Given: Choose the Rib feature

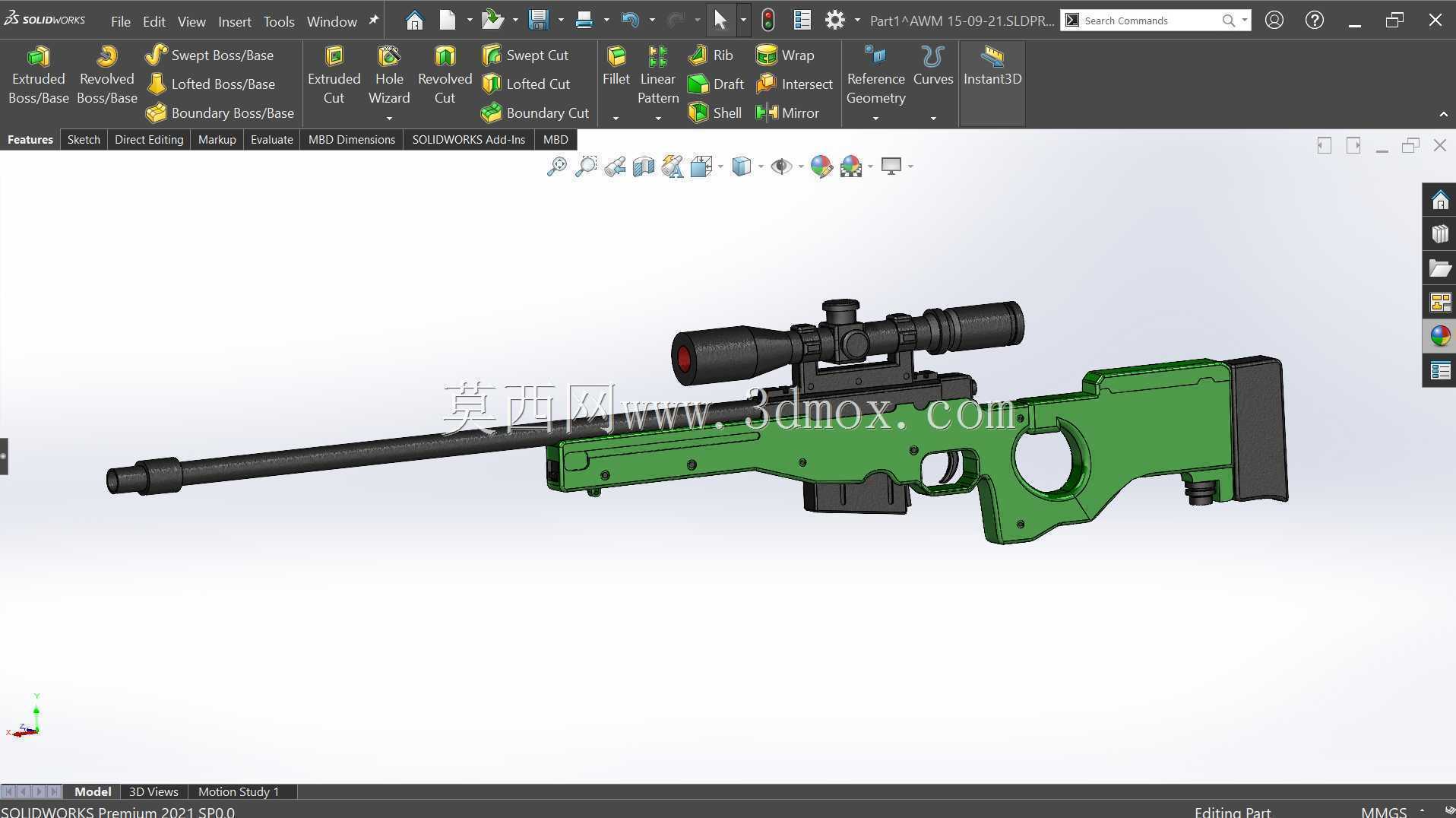Looking at the screenshot, I should (710, 55).
